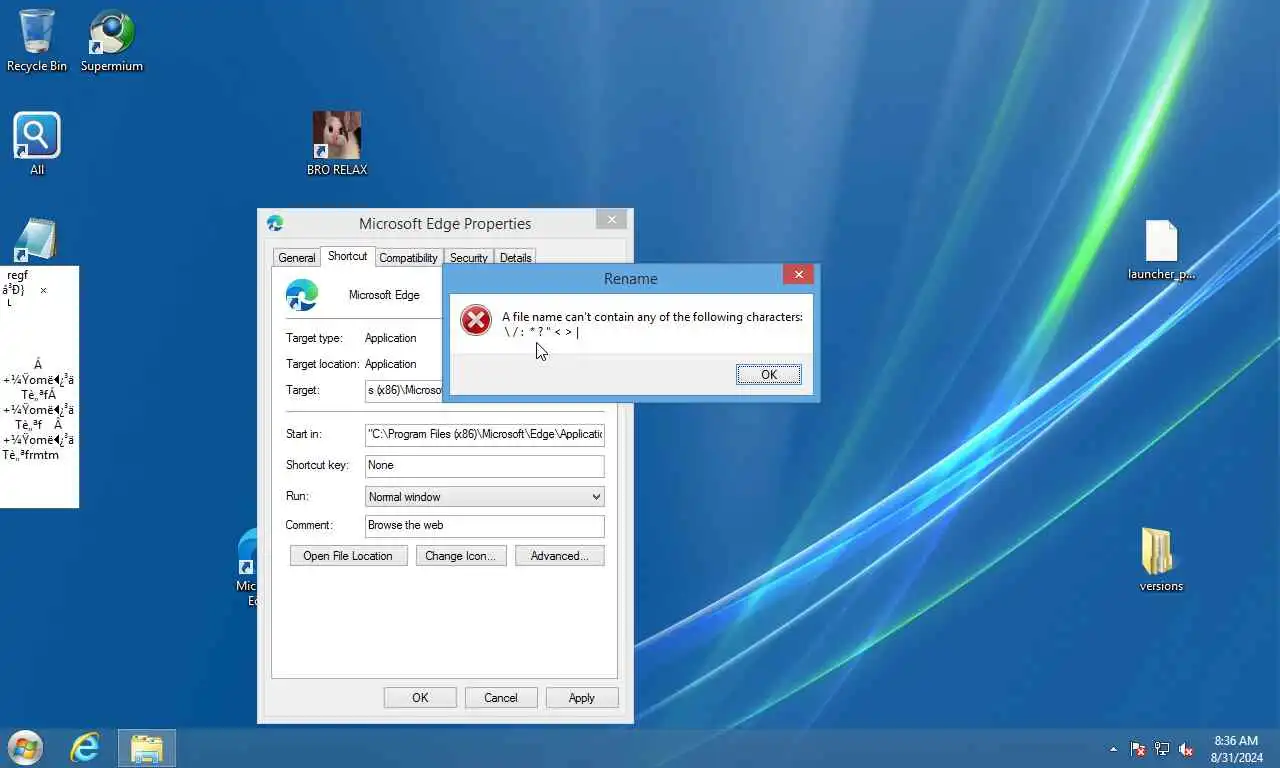
Task: Click the Target input field
Action: click(x=404, y=390)
